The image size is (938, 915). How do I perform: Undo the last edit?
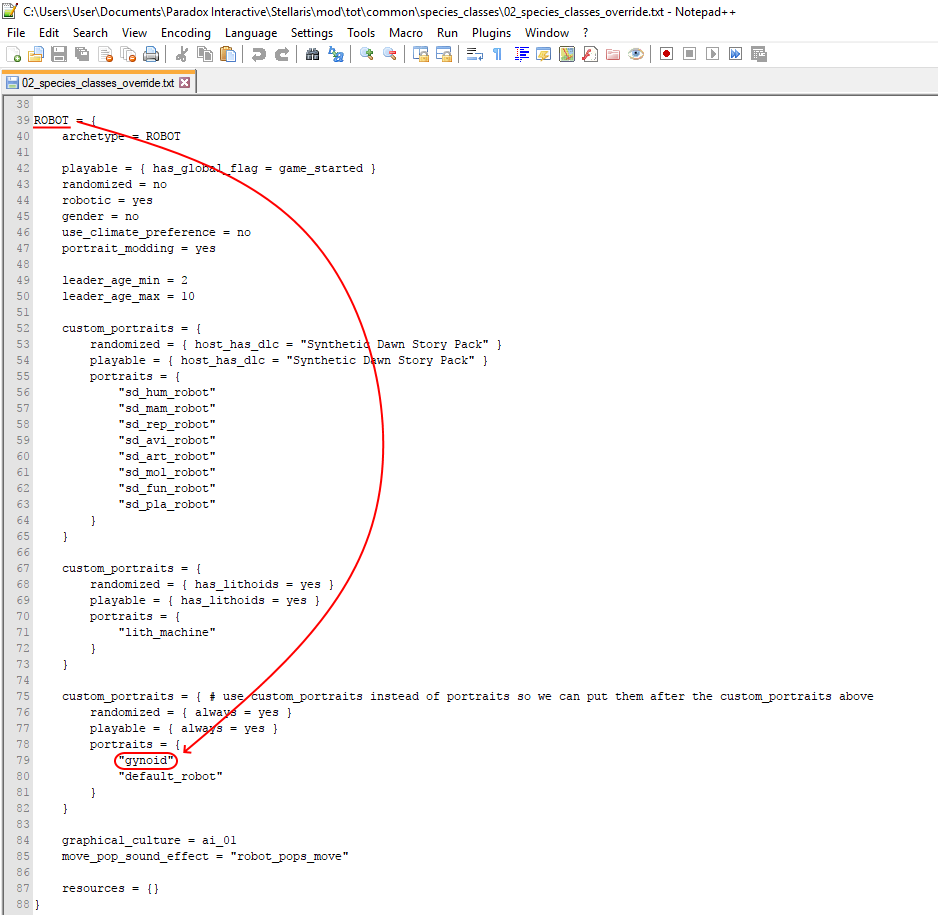click(258, 54)
